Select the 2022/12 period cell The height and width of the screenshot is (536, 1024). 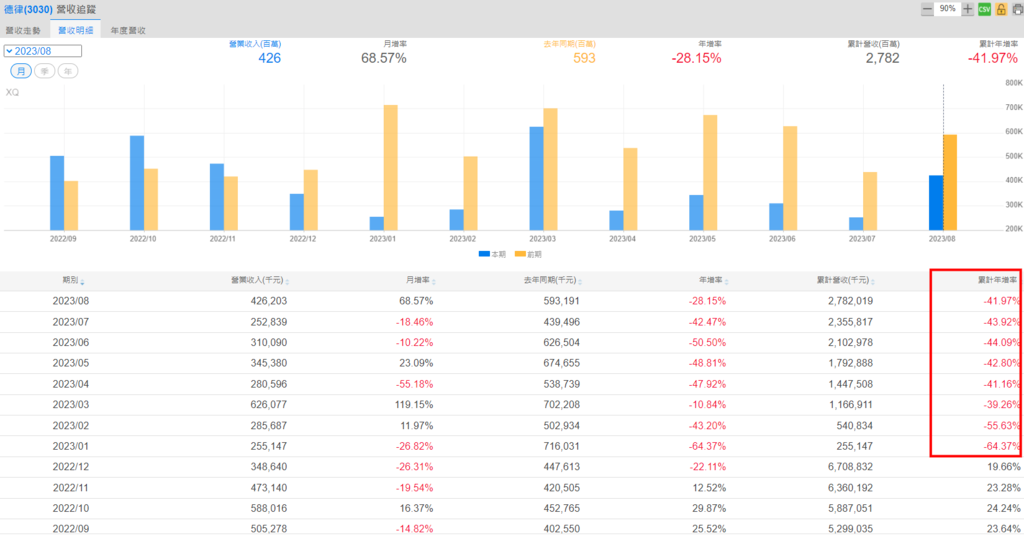(71, 467)
